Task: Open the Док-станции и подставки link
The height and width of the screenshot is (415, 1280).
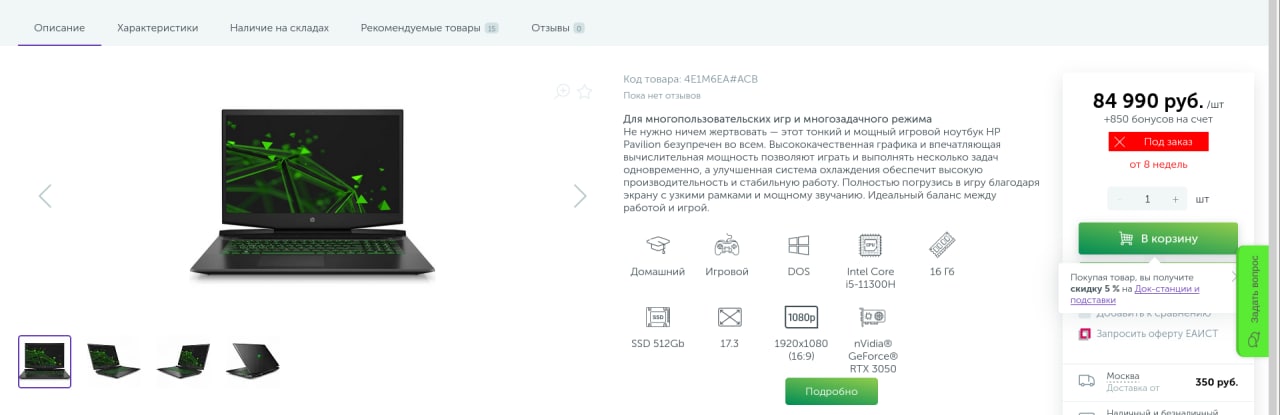Action: [1134, 294]
